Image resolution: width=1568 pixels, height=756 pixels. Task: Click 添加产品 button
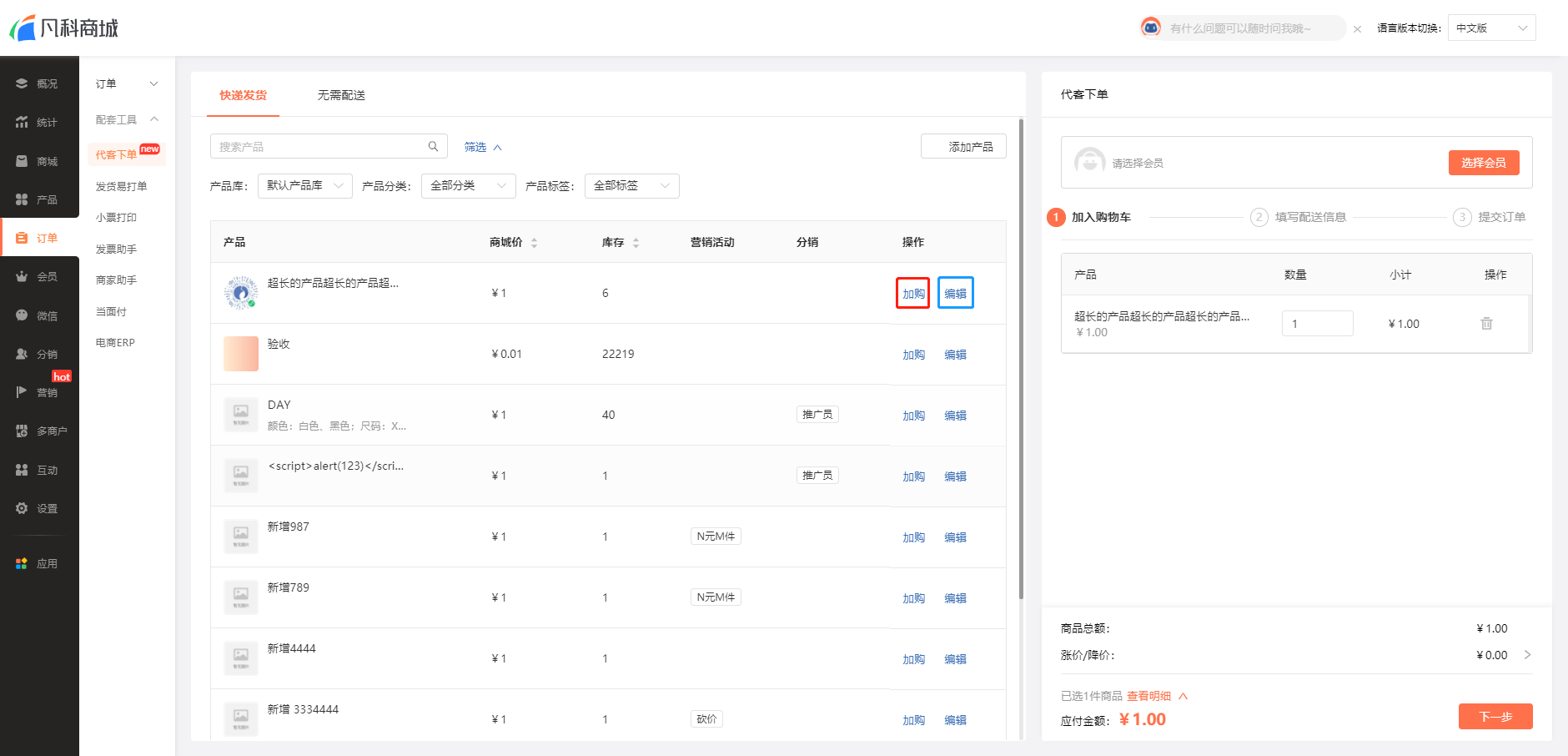point(963,146)
